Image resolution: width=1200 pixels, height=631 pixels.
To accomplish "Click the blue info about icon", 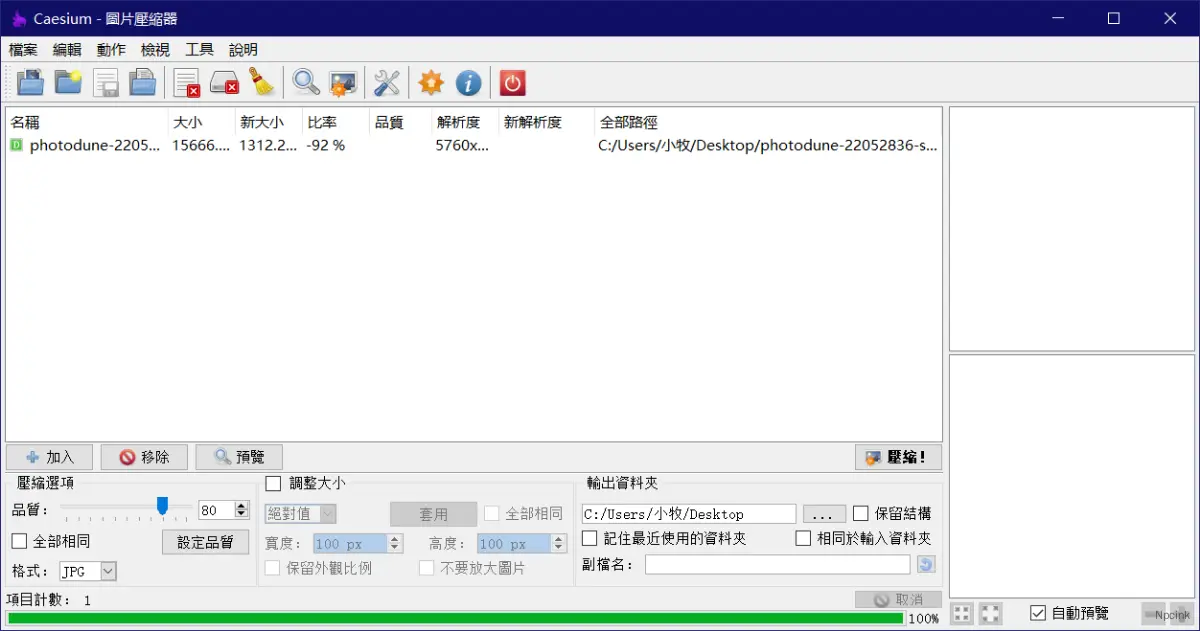I will tap(468, 83).
